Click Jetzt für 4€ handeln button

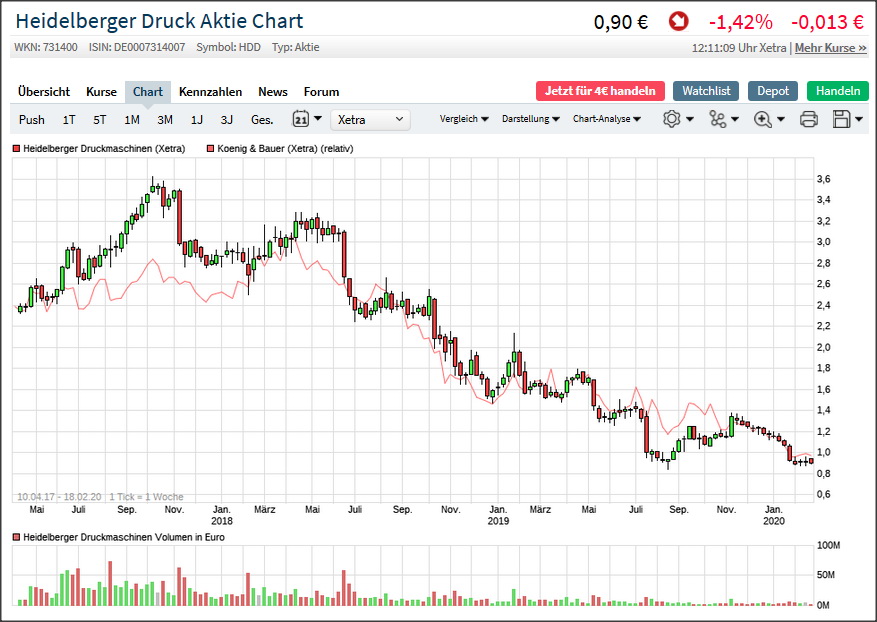600,91
